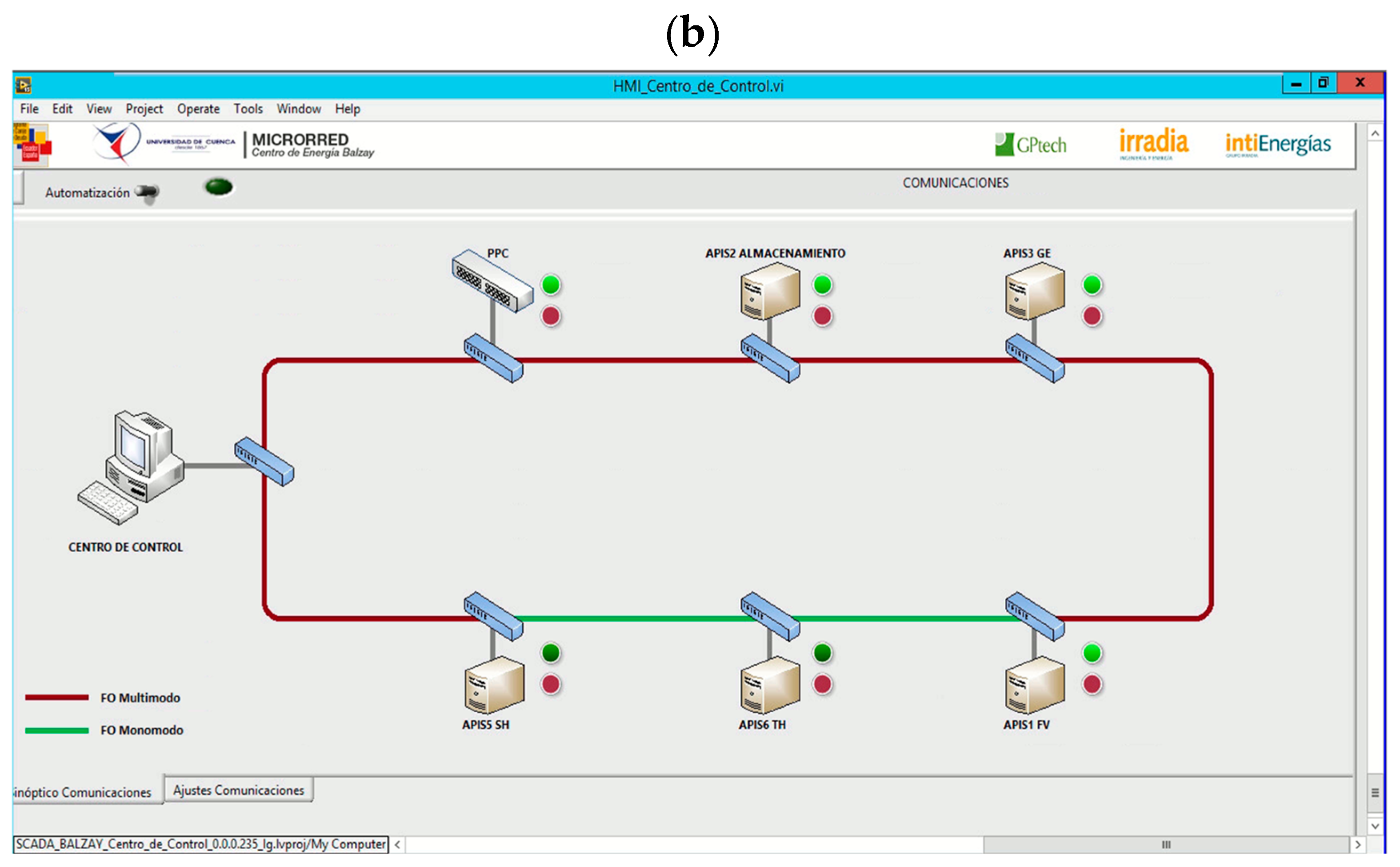This screenshot has width=1400, height=867.
Task: Select the APIS1 FV server icon
Action: (1034, 685)
